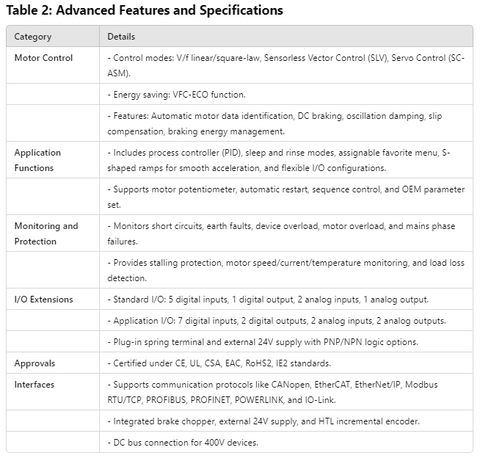480x461 pixels.
Task: Select the CE, UL, CSA certification row
Action: pos(286,363)
